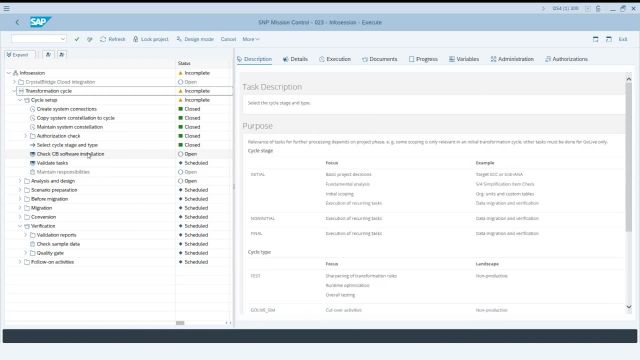Expand the Before migration folder
Image resolution: width=640 pixels, height=360 pixels.
[x=20, y=199]
